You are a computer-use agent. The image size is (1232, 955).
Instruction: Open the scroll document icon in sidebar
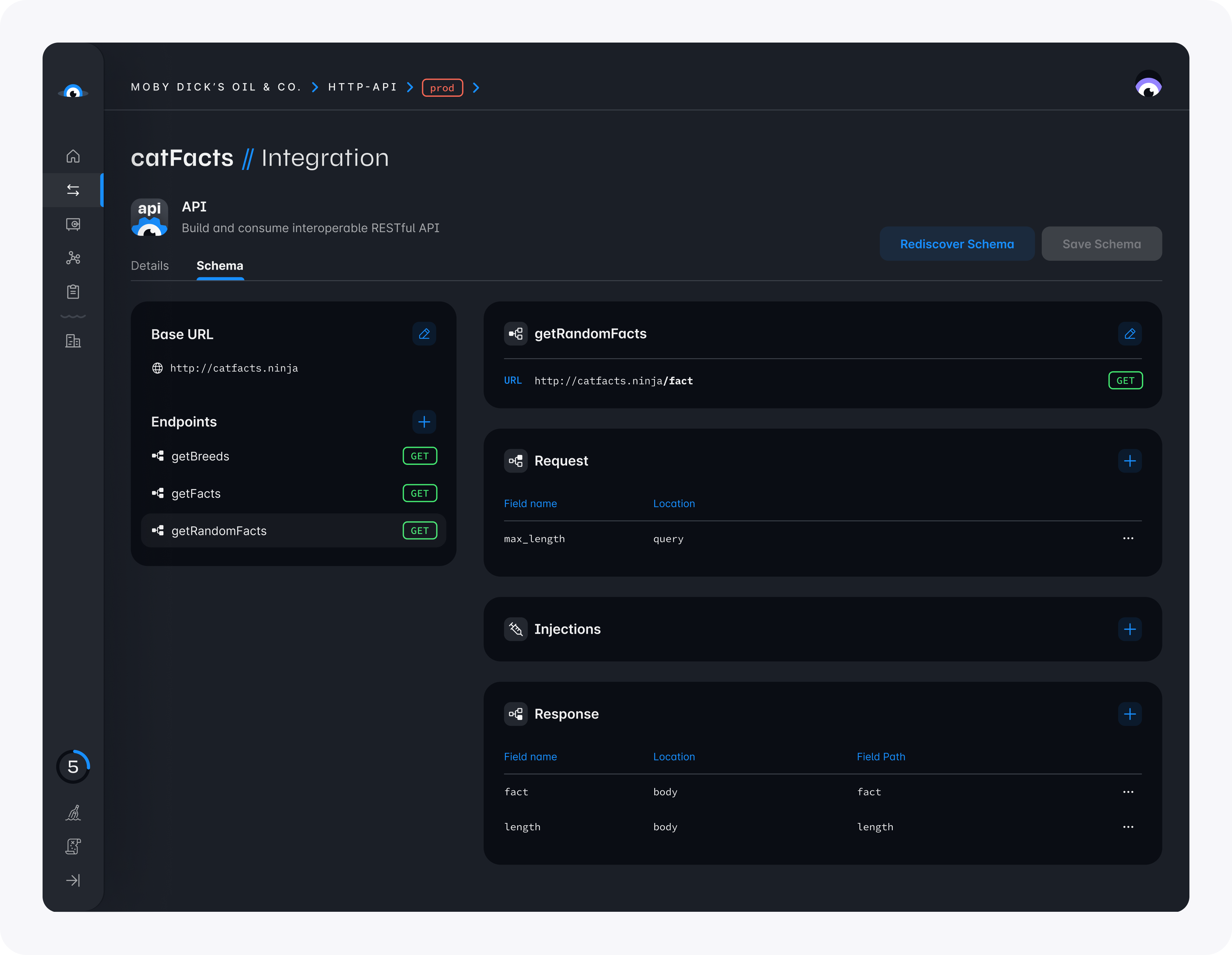point(73,846)
